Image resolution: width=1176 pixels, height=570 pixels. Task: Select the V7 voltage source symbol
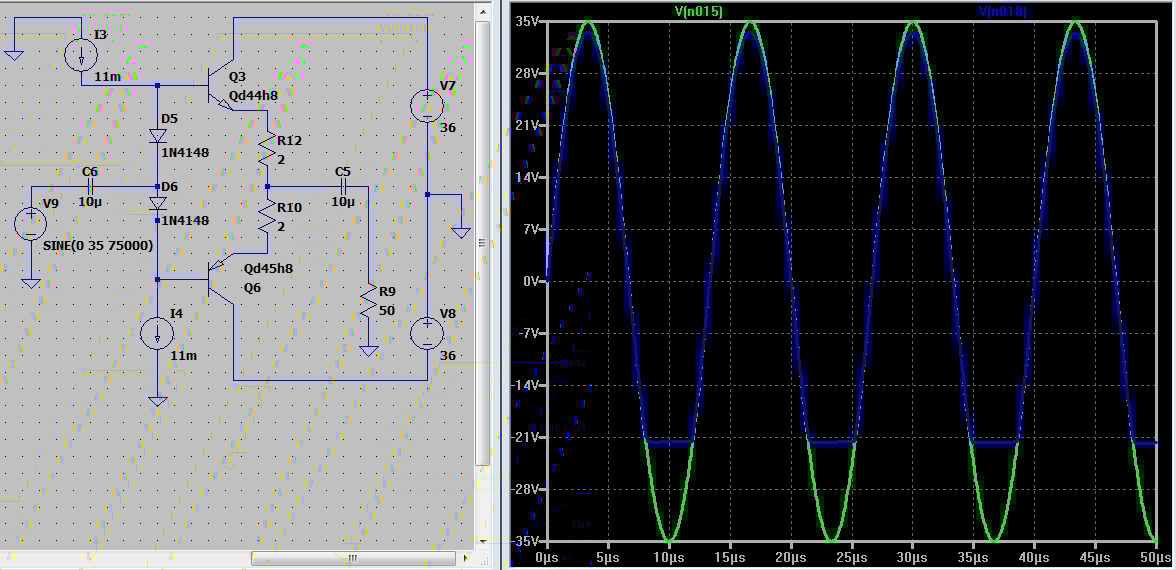pyautogui.click(x=427, y=104)
